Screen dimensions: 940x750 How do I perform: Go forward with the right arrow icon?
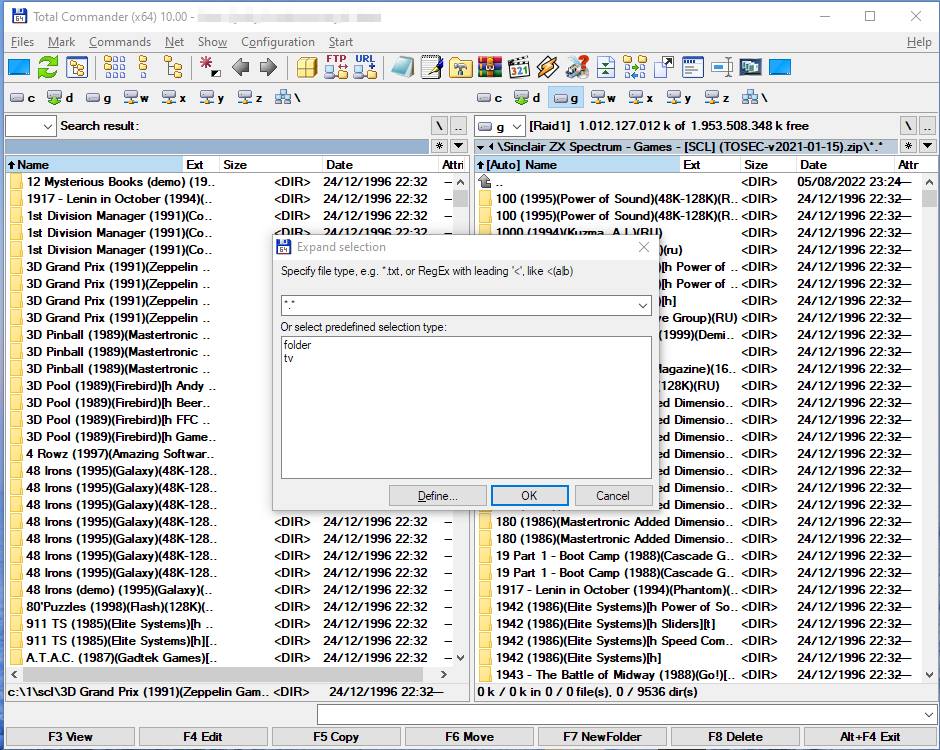point(269,67)
